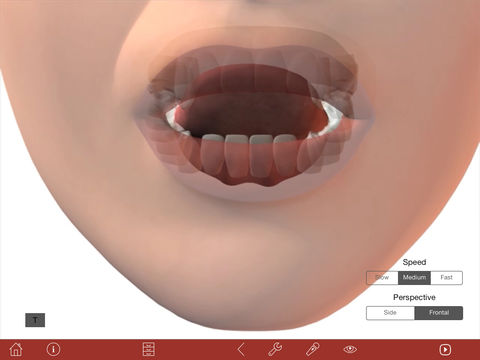This screenshot has width=480, height=360.
Task: Click the Perspective label
Action: pos(414,297)
